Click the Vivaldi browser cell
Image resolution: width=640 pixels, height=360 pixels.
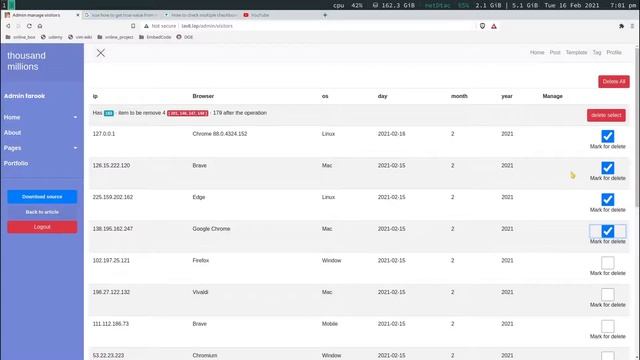[x=200, y=292]
